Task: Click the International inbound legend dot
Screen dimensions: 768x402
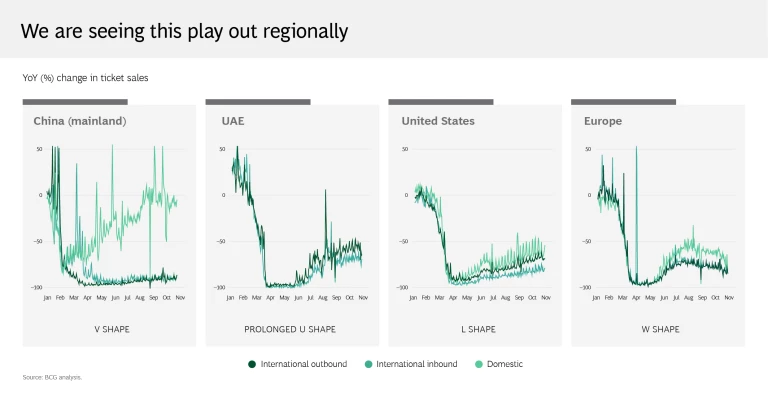Action: click(369, 364)
